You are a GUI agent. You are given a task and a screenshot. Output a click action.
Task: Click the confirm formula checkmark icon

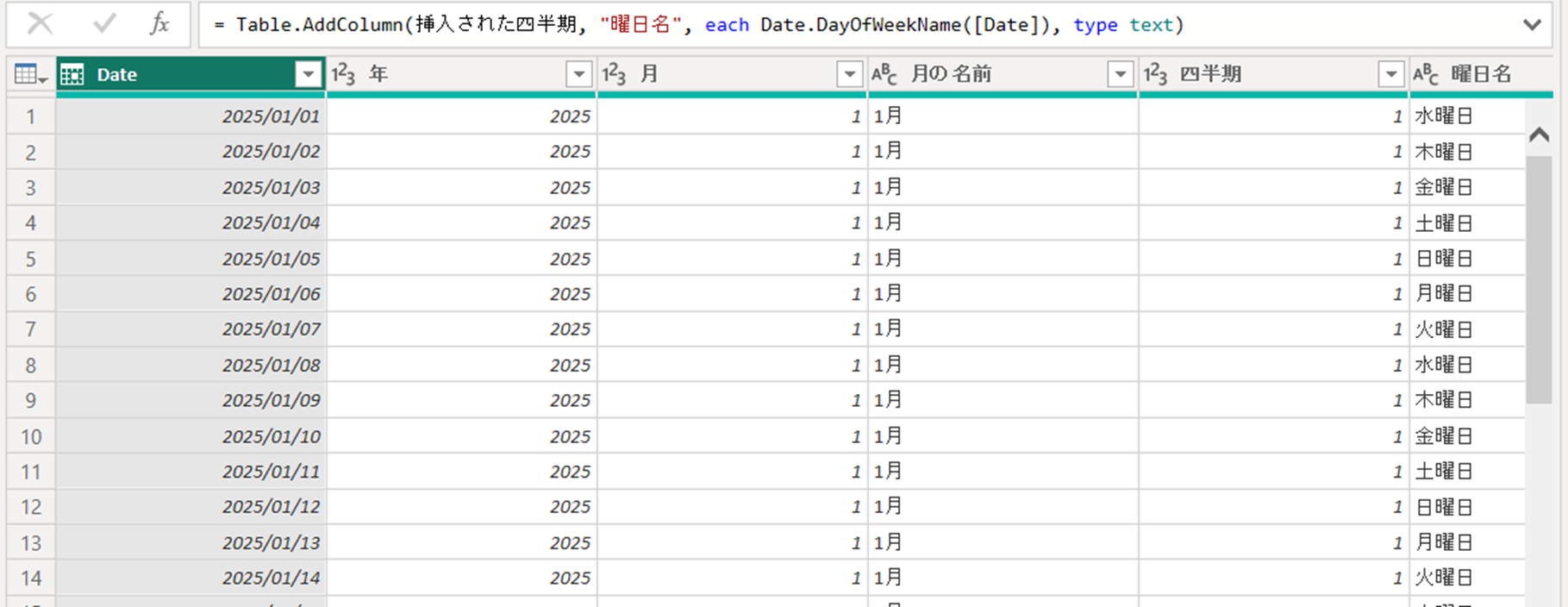pos(104,24)
